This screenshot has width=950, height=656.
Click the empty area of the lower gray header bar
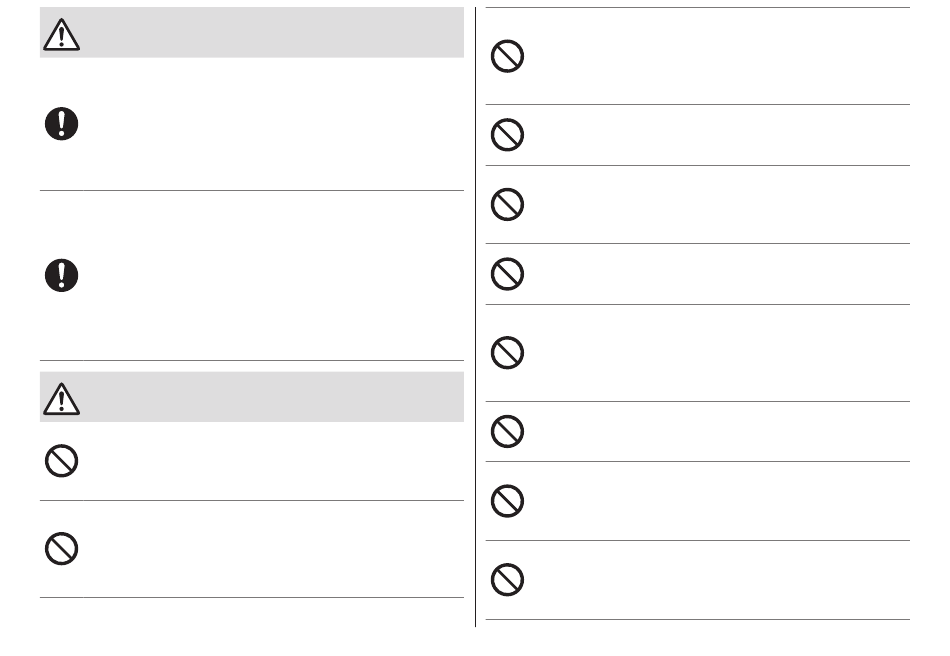click(x=273, y=397)
